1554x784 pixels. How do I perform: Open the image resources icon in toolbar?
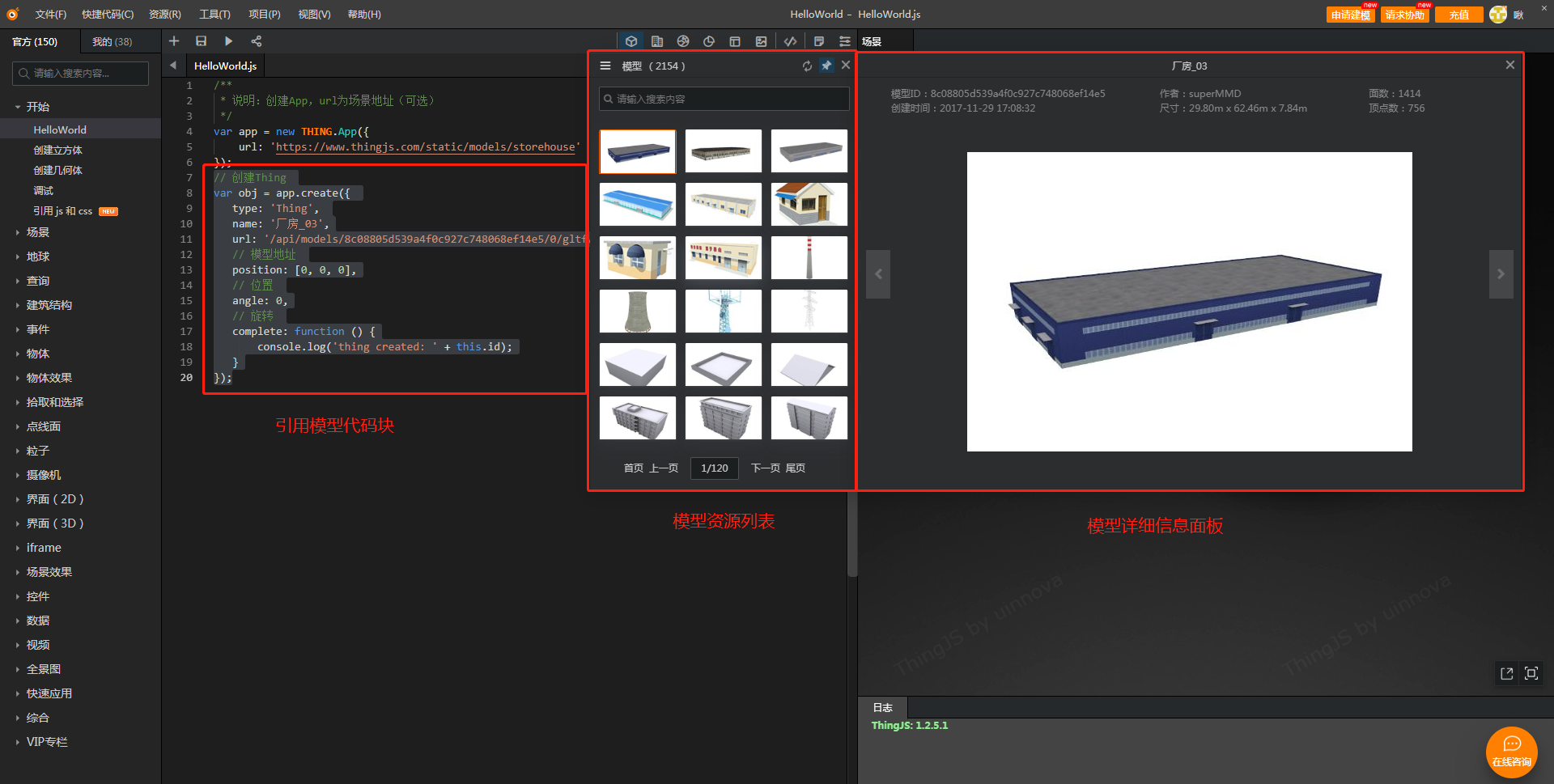pos(761,41)
